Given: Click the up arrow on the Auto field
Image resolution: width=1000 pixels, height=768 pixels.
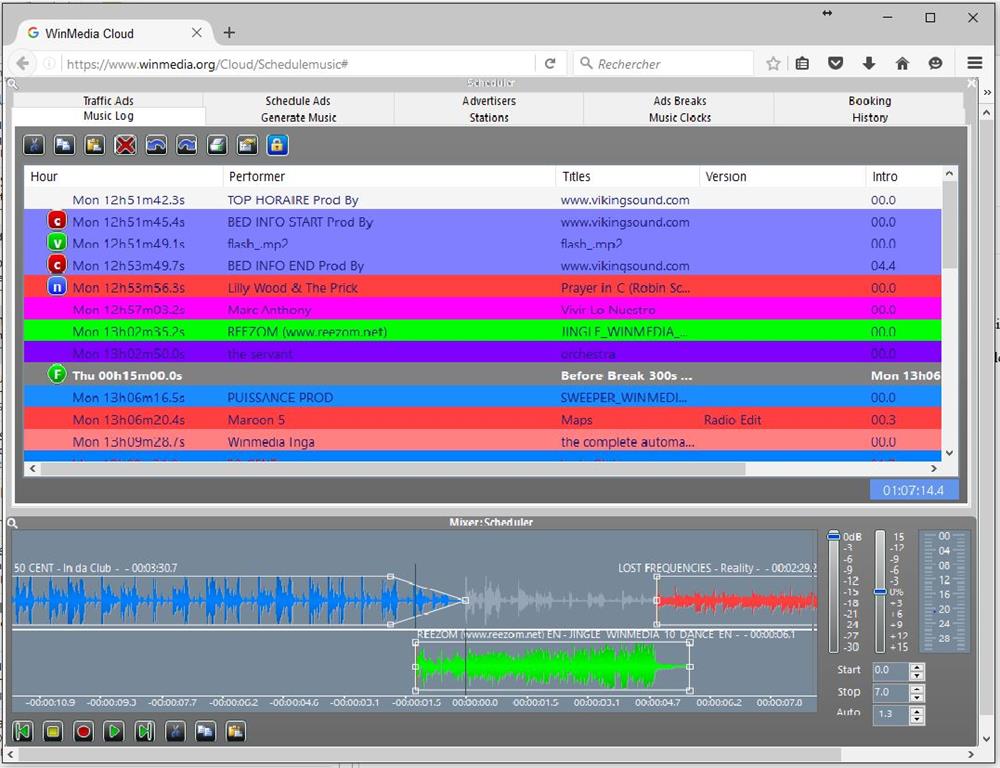Looking at the screenshot, I should coord(917,710).
